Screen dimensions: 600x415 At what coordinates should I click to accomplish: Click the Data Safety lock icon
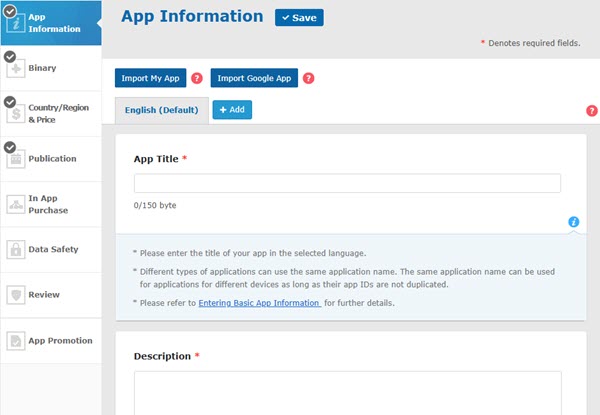[x=16, y=250]
